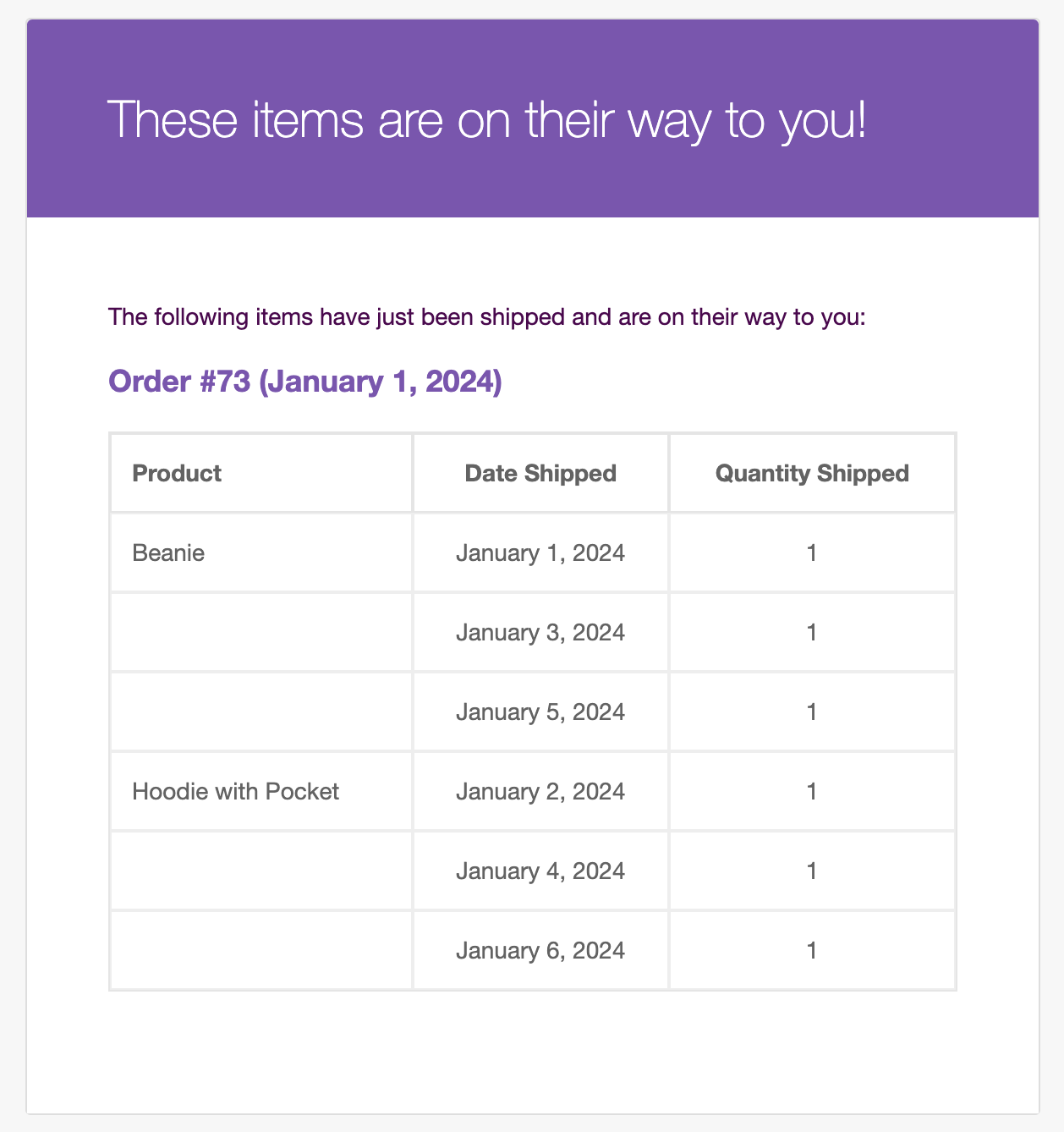Select the Hoodie with Pocket product cell
Image resolution: width=1064 pixels, height=1132 pixels.
click(236, 792)
